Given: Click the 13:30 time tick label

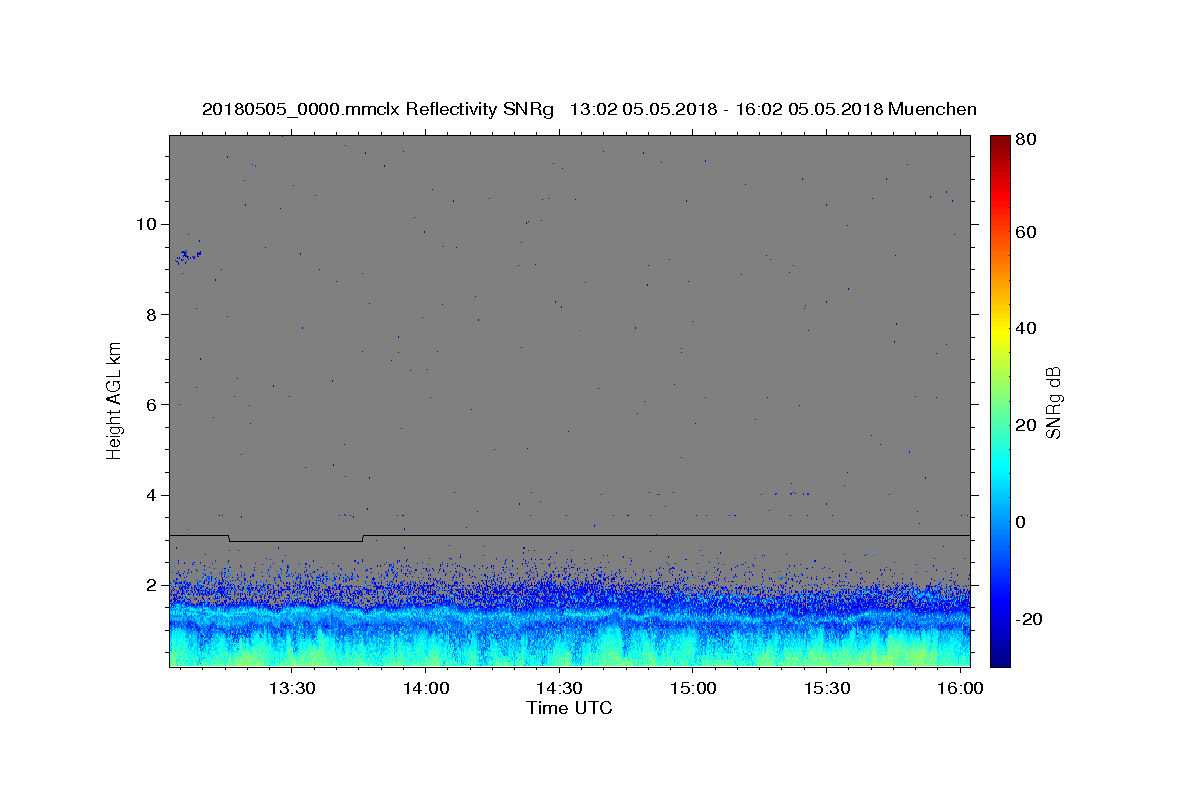Looking at the screenshot, I should (x=292, y=689).
